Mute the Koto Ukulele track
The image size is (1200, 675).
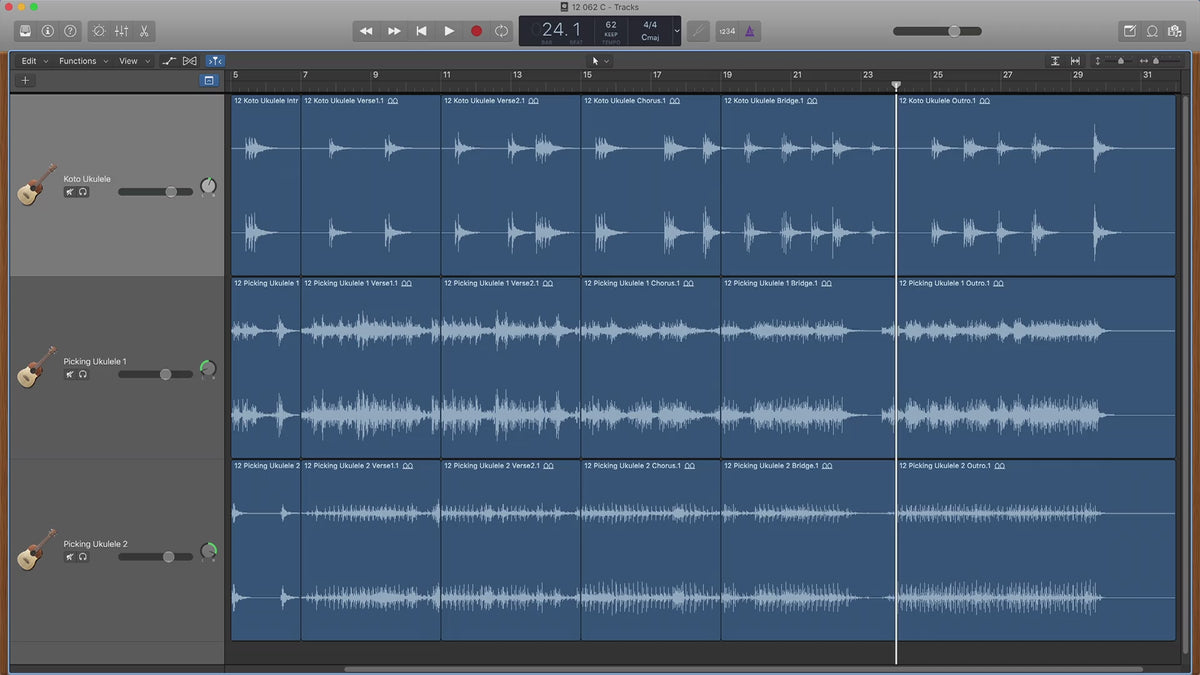[x=70, y=192]
